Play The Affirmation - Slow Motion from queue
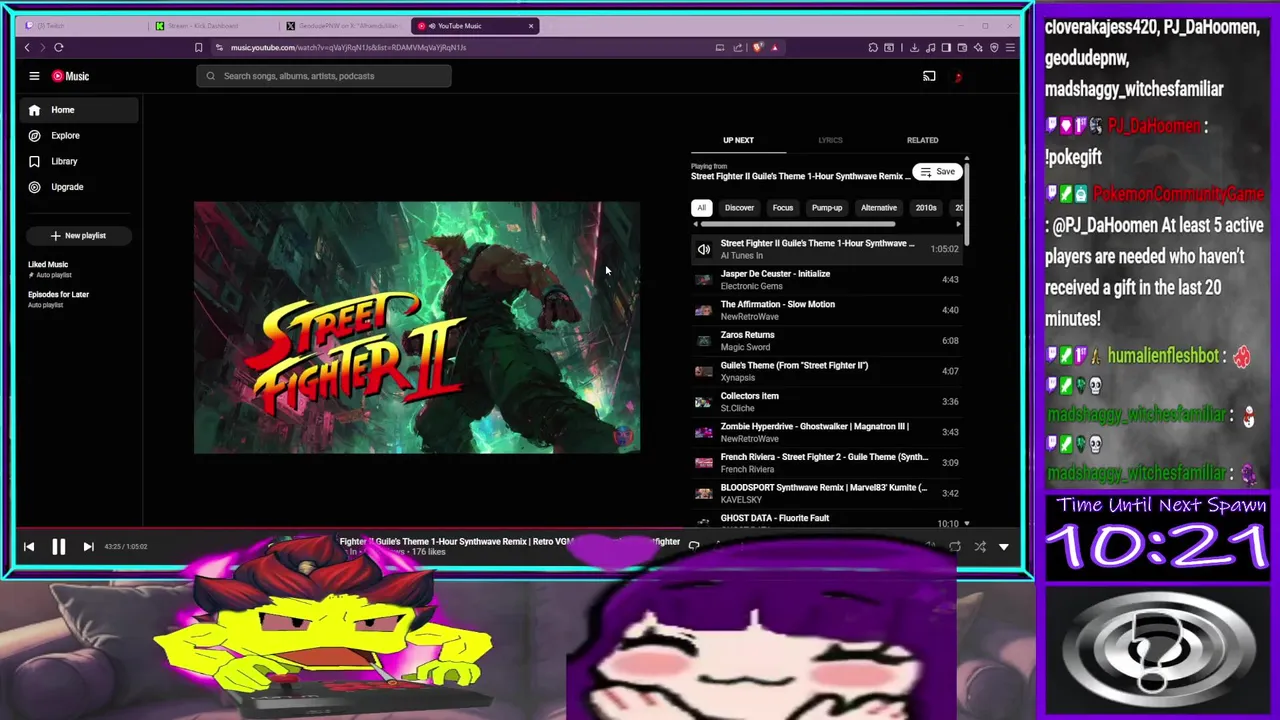Screen dimensions: 1280x720 point(826,310)
